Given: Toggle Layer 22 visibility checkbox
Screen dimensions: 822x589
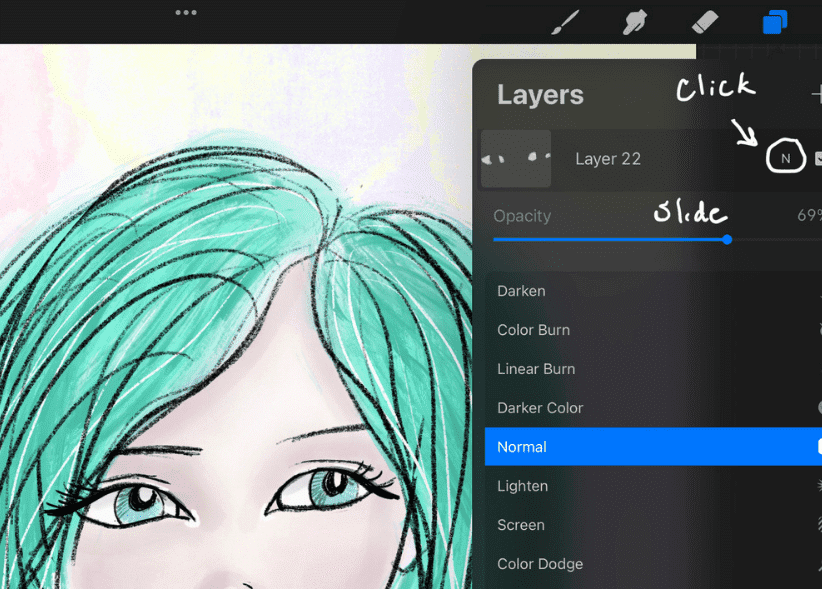Looking at the screenshot, I should tap(818, 158).
